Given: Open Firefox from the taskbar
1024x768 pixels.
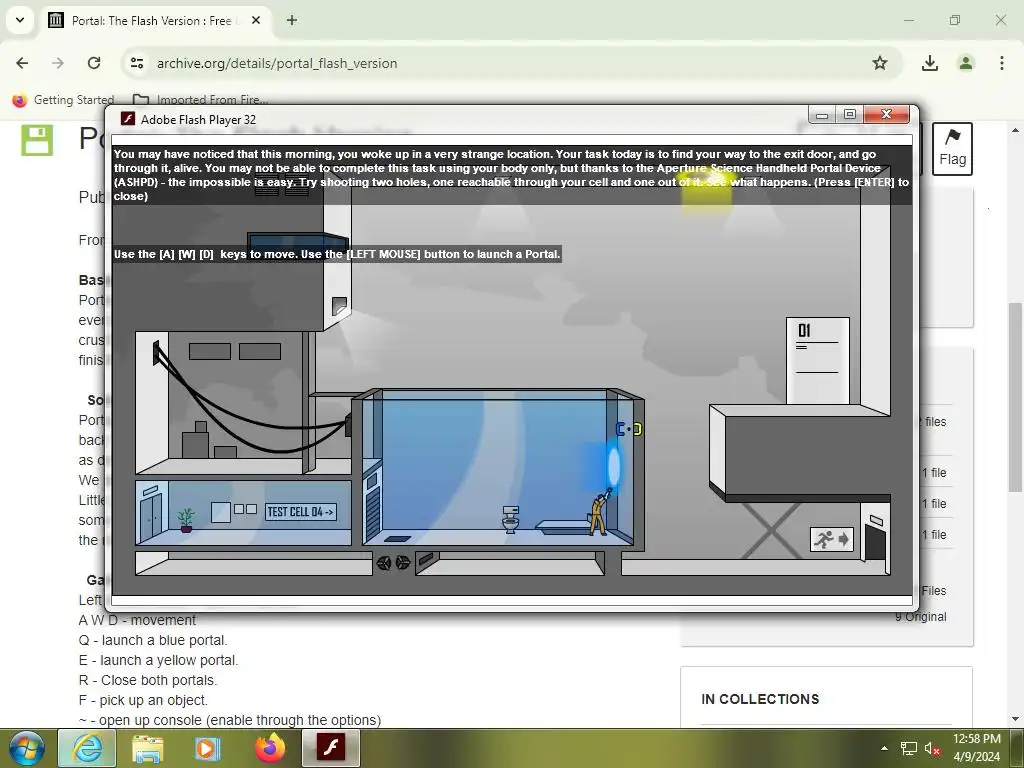Looking at the screenshot, I should coord(270,748).
